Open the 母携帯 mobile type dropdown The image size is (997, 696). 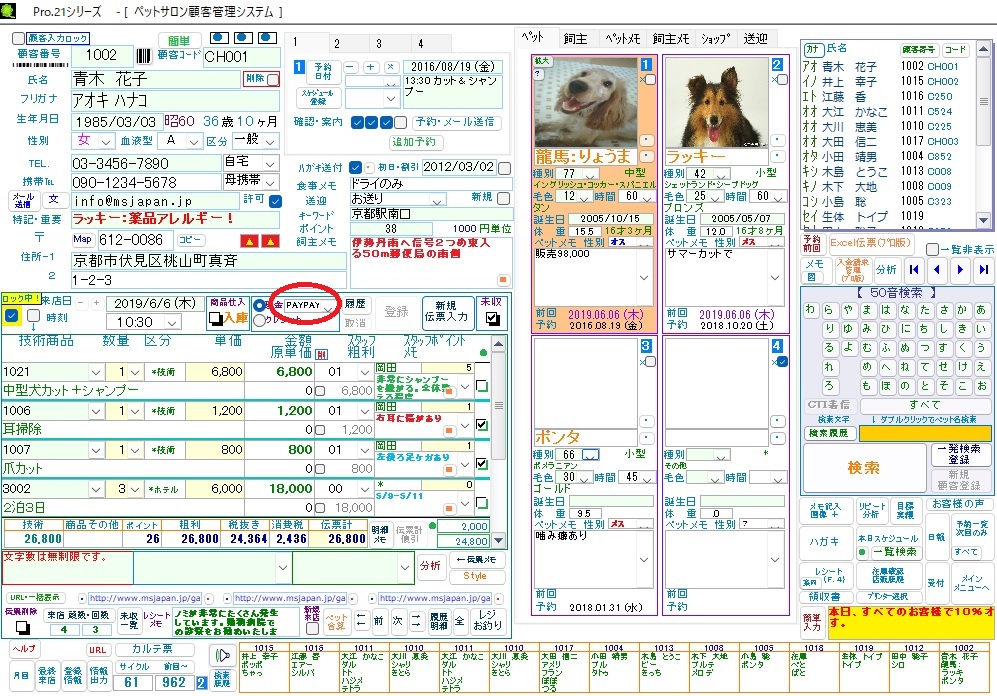click(x=272, y=182)
